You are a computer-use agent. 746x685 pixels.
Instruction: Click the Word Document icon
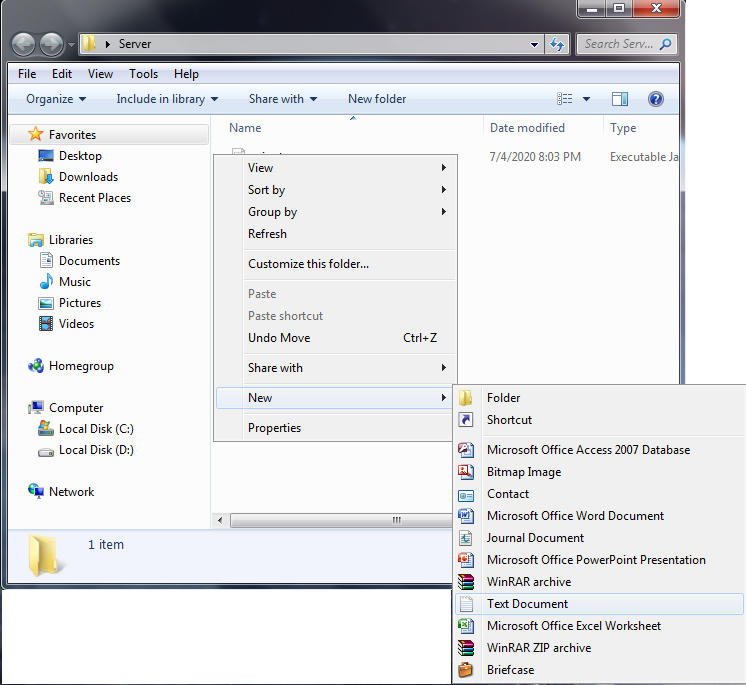[466, 516]
